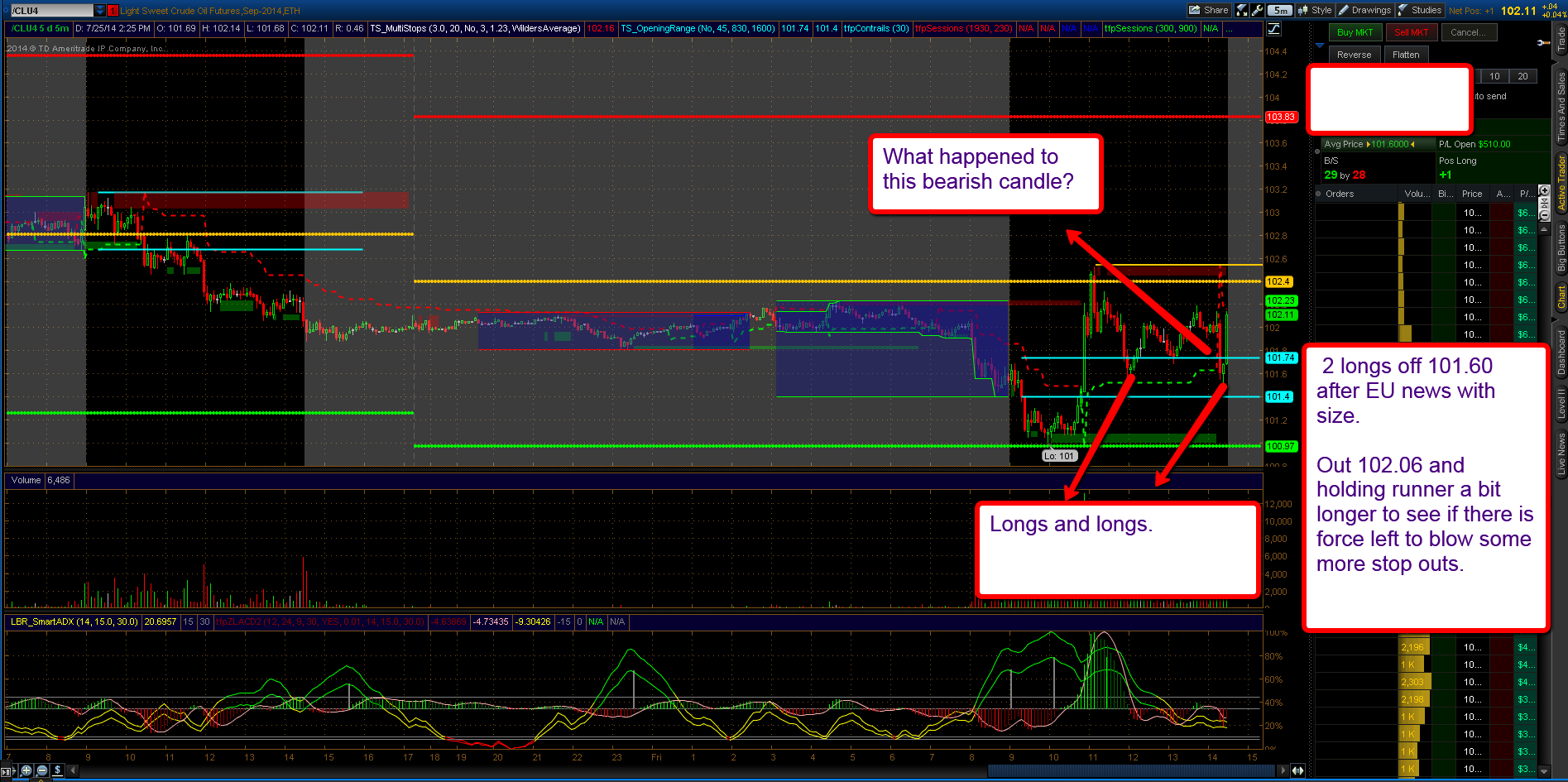The height and width of the screenshot is (782, 1568).
Task: Click the 100.97 green price bubble
Action: pyautogui.click(x=1280, y=446)
